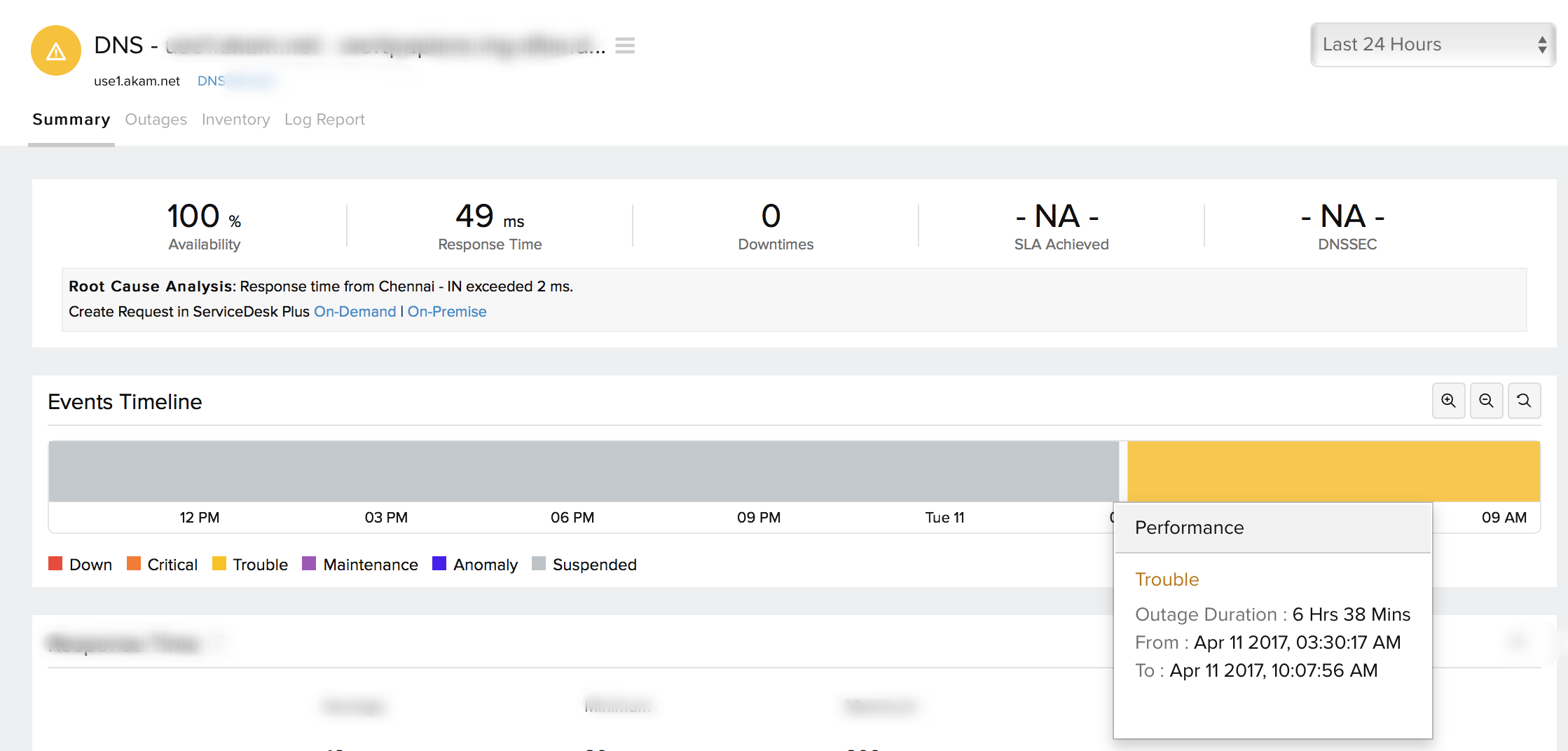
Task: Select the Summary tab
Action: point(71,120)
